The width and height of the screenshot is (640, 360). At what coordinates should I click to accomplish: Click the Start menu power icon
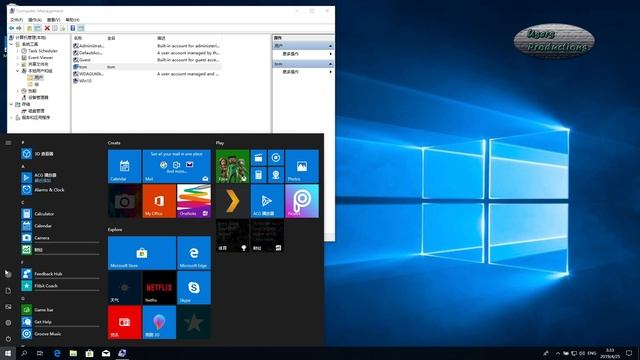[x=8, y=339]
